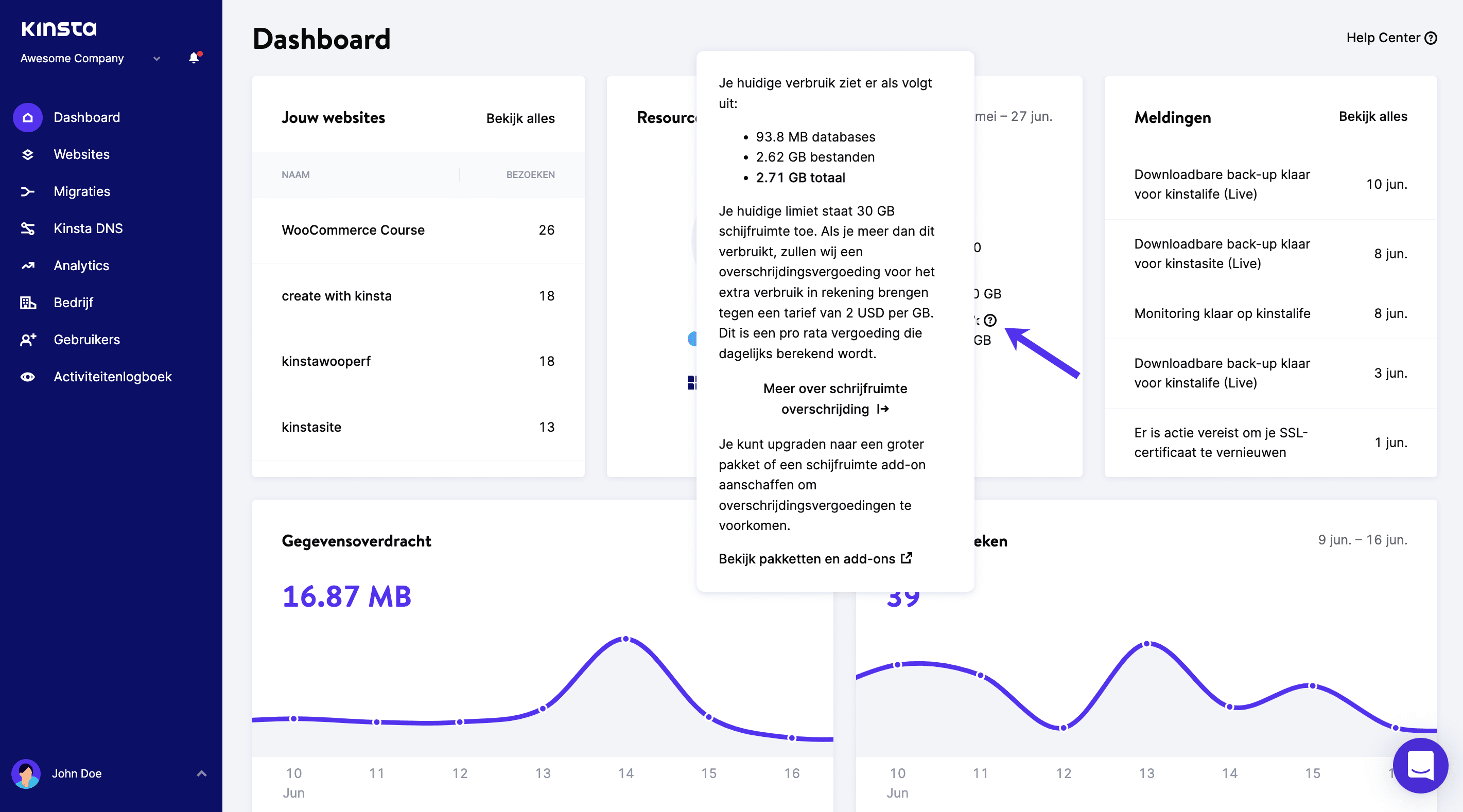Image resolution: width=1463 pixels, height=812 pixels.
Task: Open Migraties in sidebar
Action: tap(82, 191)
